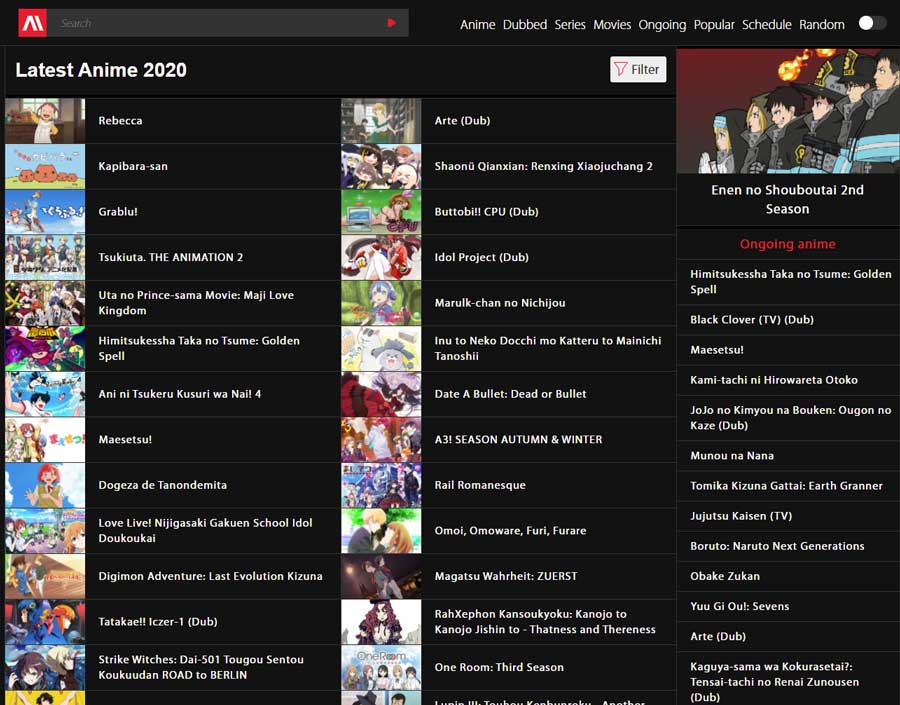Open the Schedule page
This screenshot has width=900, height=705.
click(x=767, y=25)
